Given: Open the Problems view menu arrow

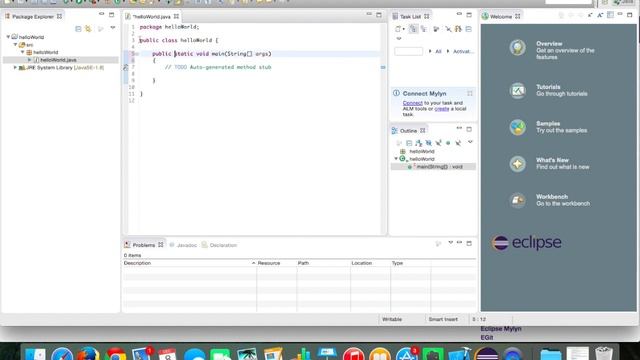Looking at the screenshot, I should tap(451, 243).
